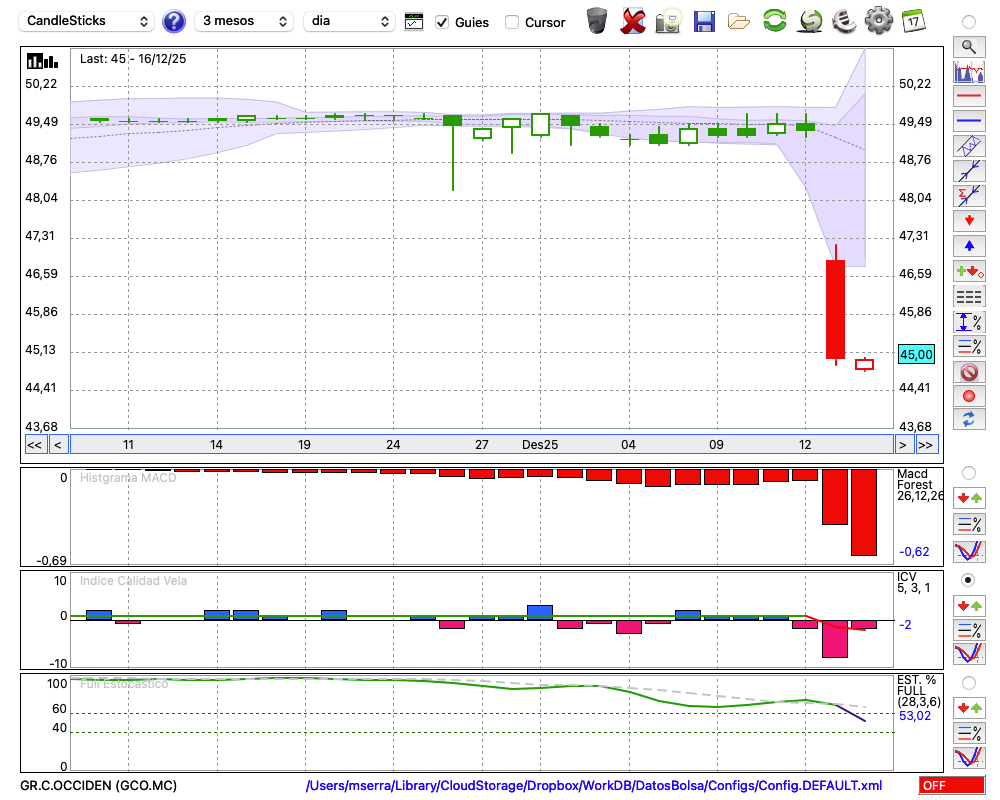Click the magnifier zoom tool
This screenshot has width=1000, height=800.
969,47
